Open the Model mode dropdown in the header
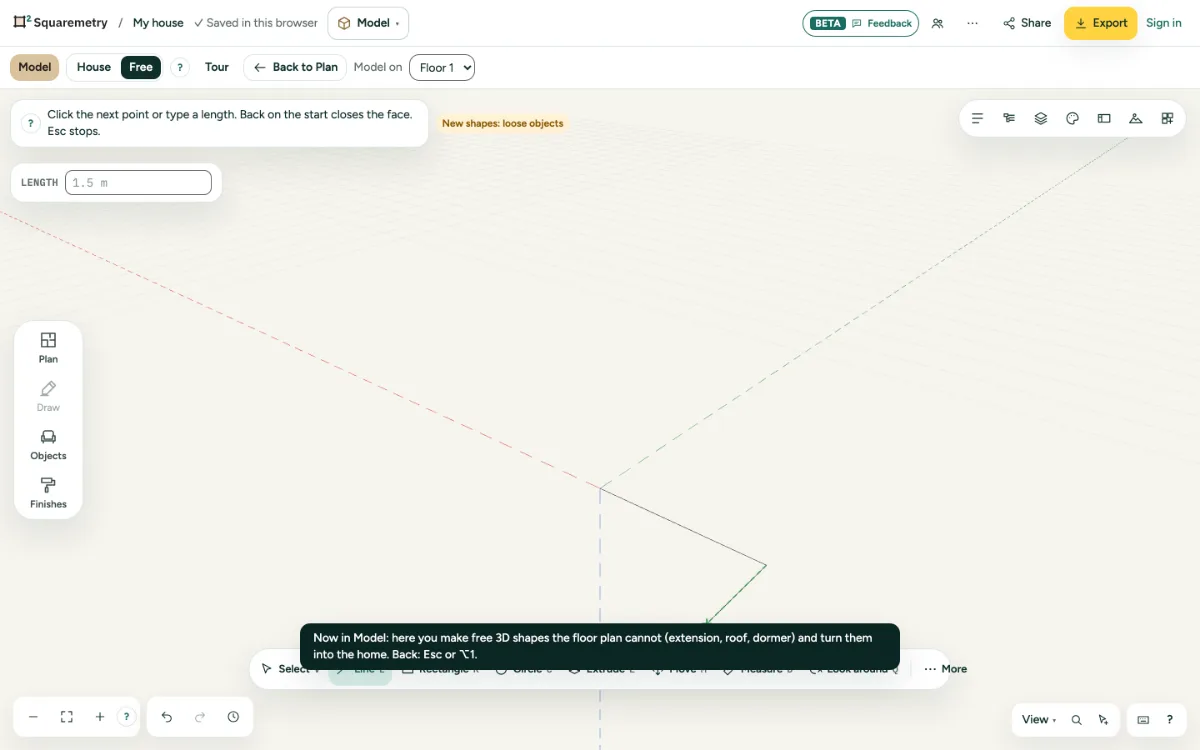The width and height of the screenshot is (1200, 750). coord(368,23)
